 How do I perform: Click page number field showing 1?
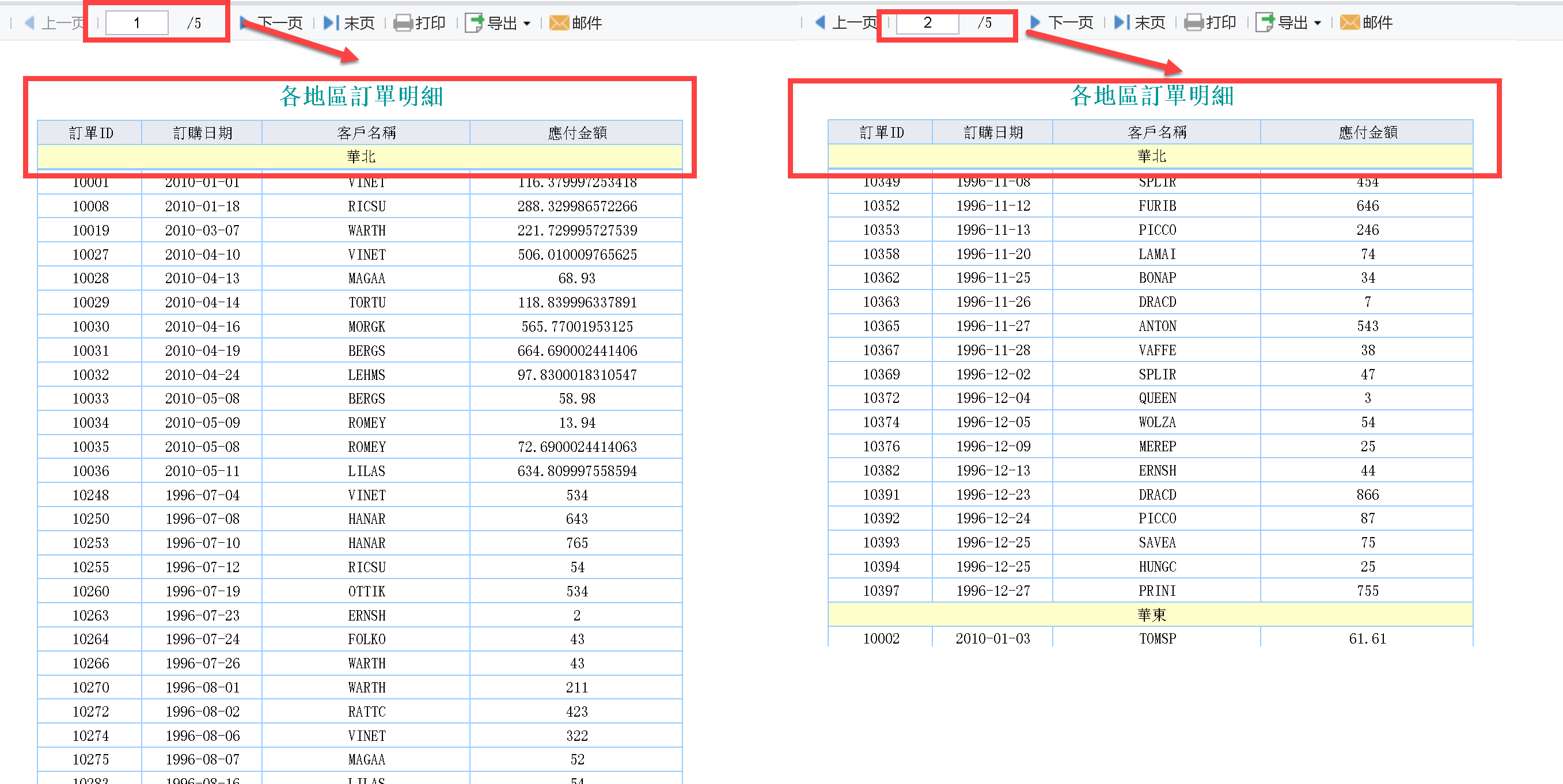[x=137, y=23]
